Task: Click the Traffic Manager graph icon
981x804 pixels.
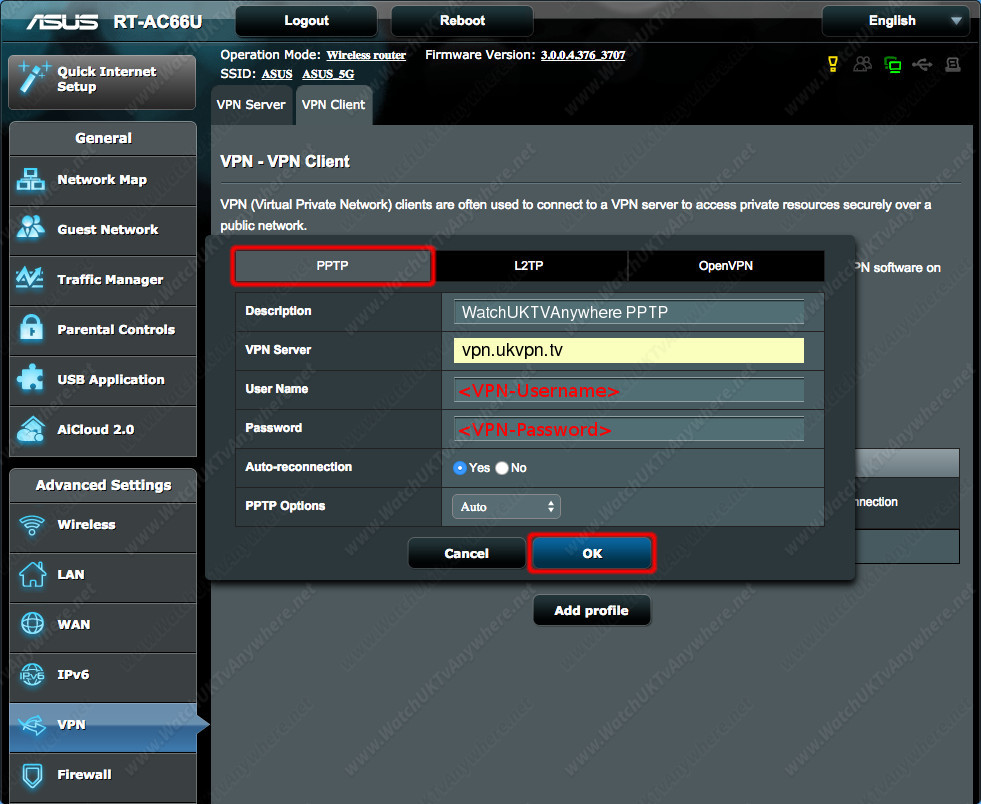Action: [29, 278]
